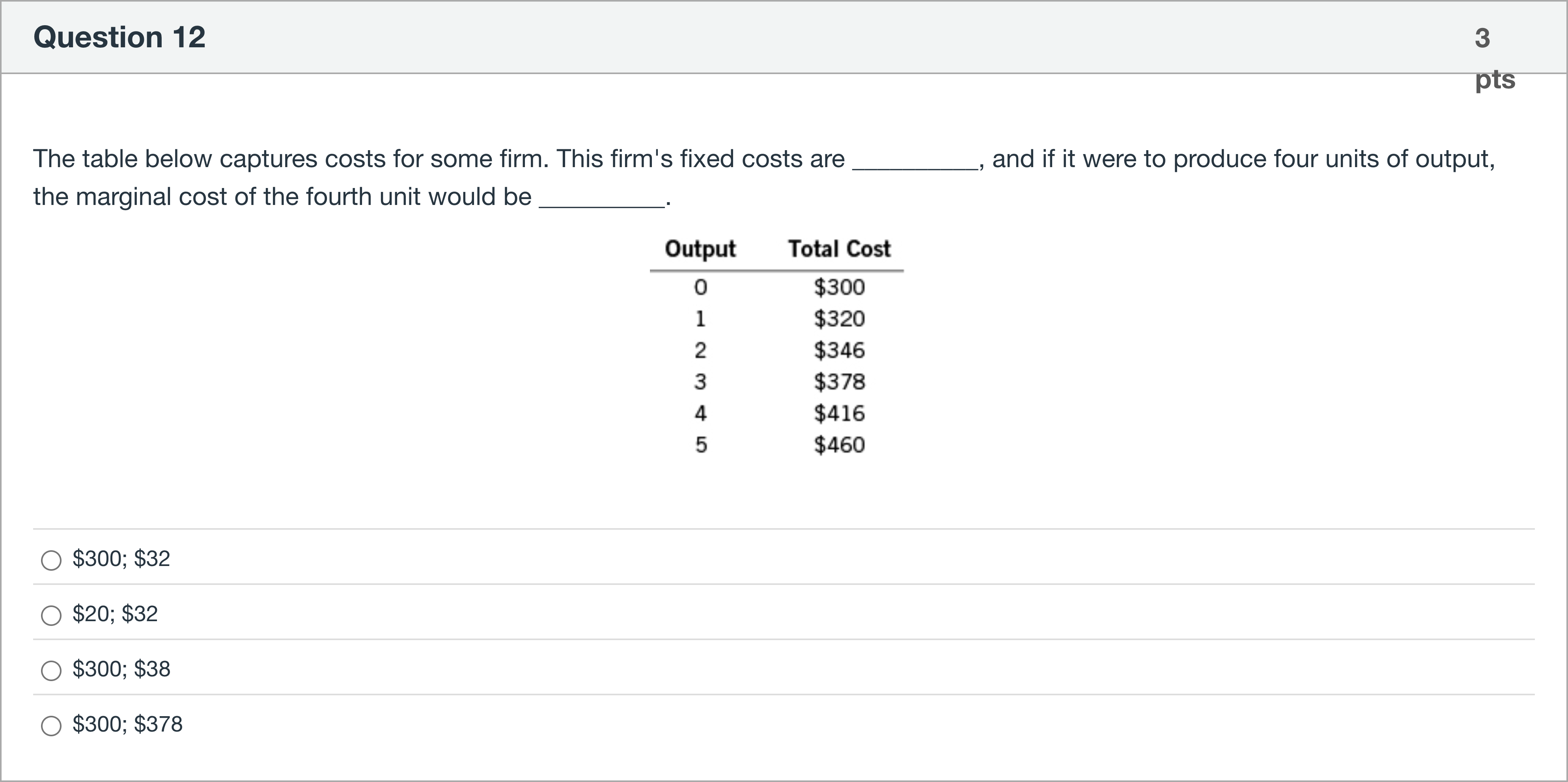Click the output value "4" in the table
The width and height of the screenshot is (1568, 782).
pyautogui.click(x=701, y=414)
